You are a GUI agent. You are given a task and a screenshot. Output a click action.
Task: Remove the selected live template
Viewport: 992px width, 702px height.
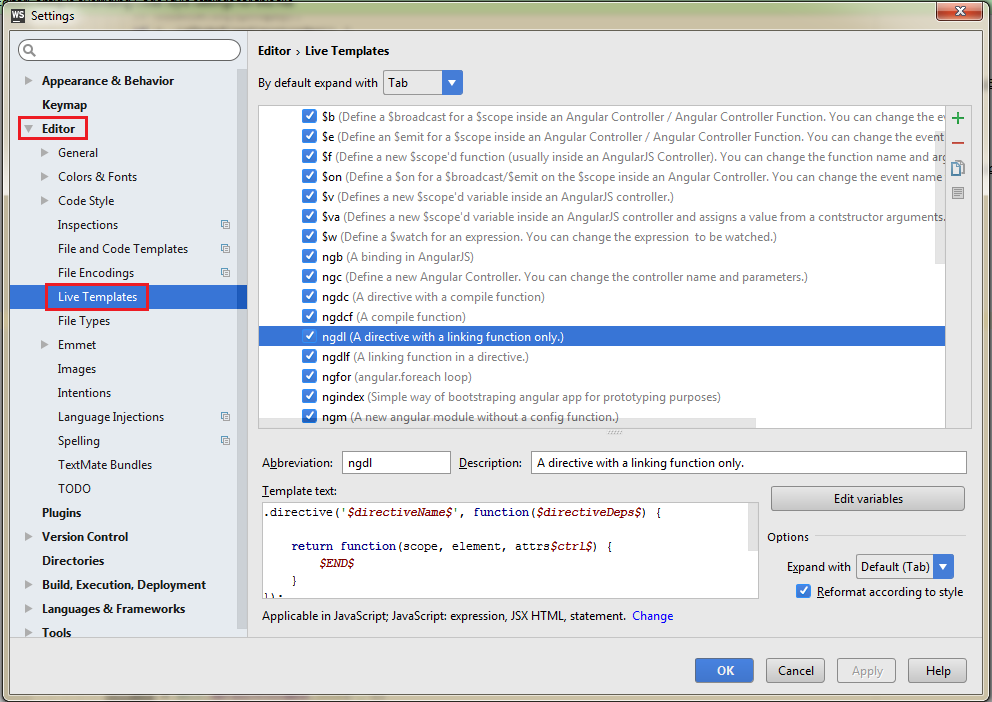[957, 143]
